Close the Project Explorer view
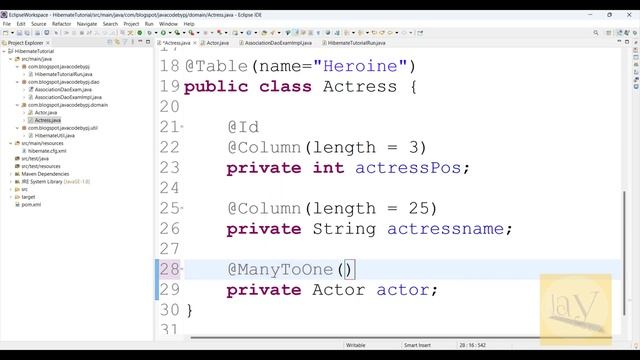This screenshot has height=360, width=640. 48,43
